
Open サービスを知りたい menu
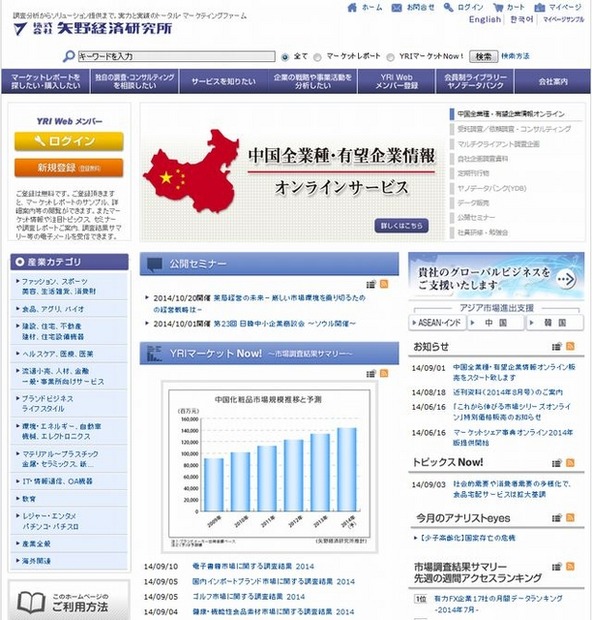click(224, 81)
